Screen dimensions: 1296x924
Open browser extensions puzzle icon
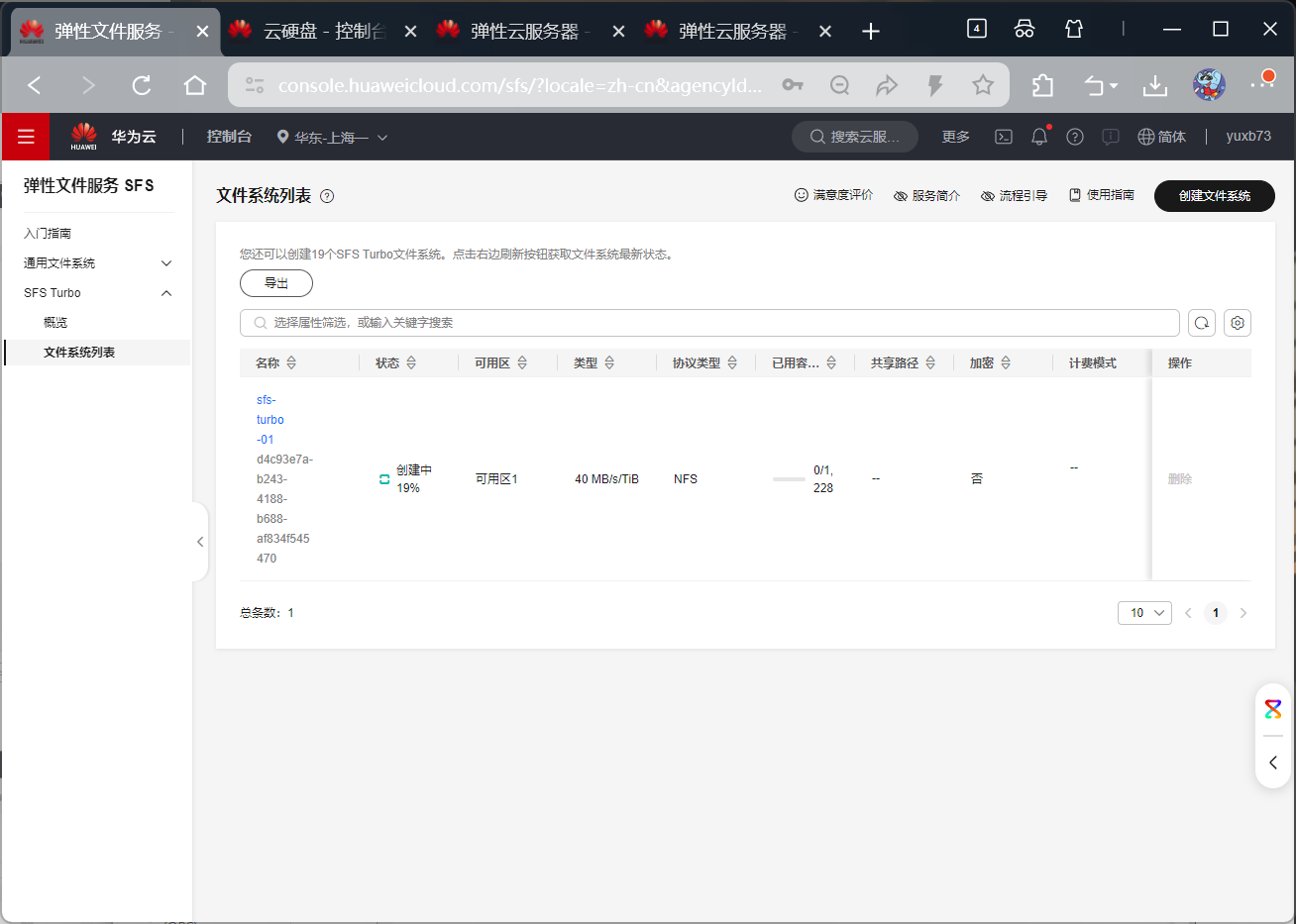1042,85
